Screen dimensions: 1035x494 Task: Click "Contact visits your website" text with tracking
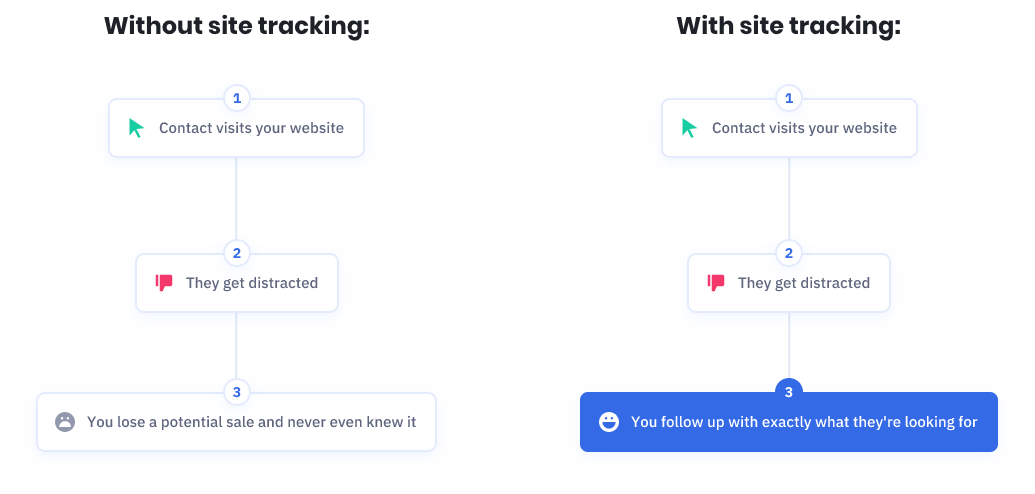804,128
